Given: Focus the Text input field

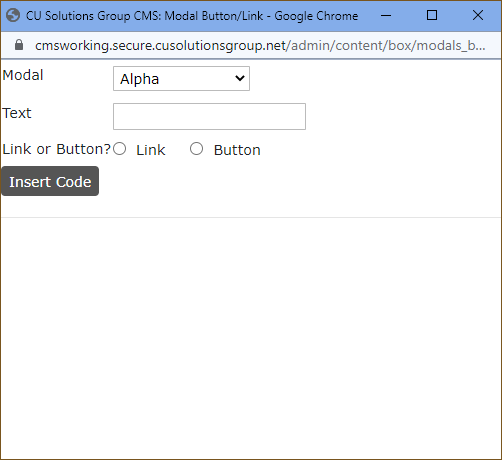Looking at the screenshot, I should tap(209, 116).
